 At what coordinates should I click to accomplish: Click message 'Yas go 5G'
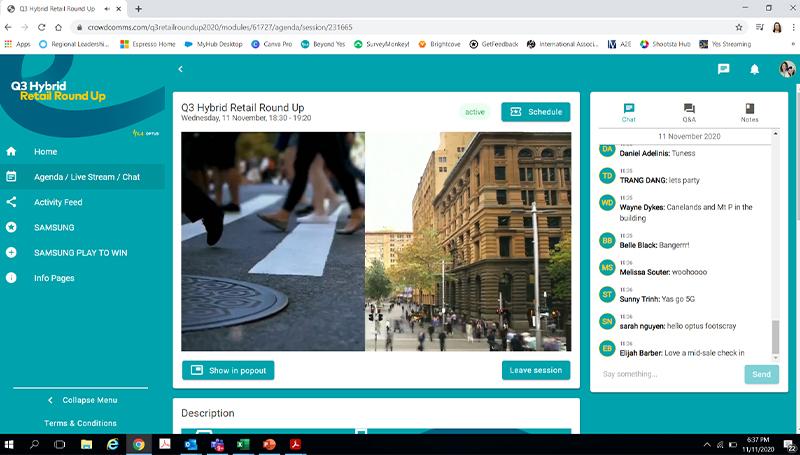click(x=678, y=299)
